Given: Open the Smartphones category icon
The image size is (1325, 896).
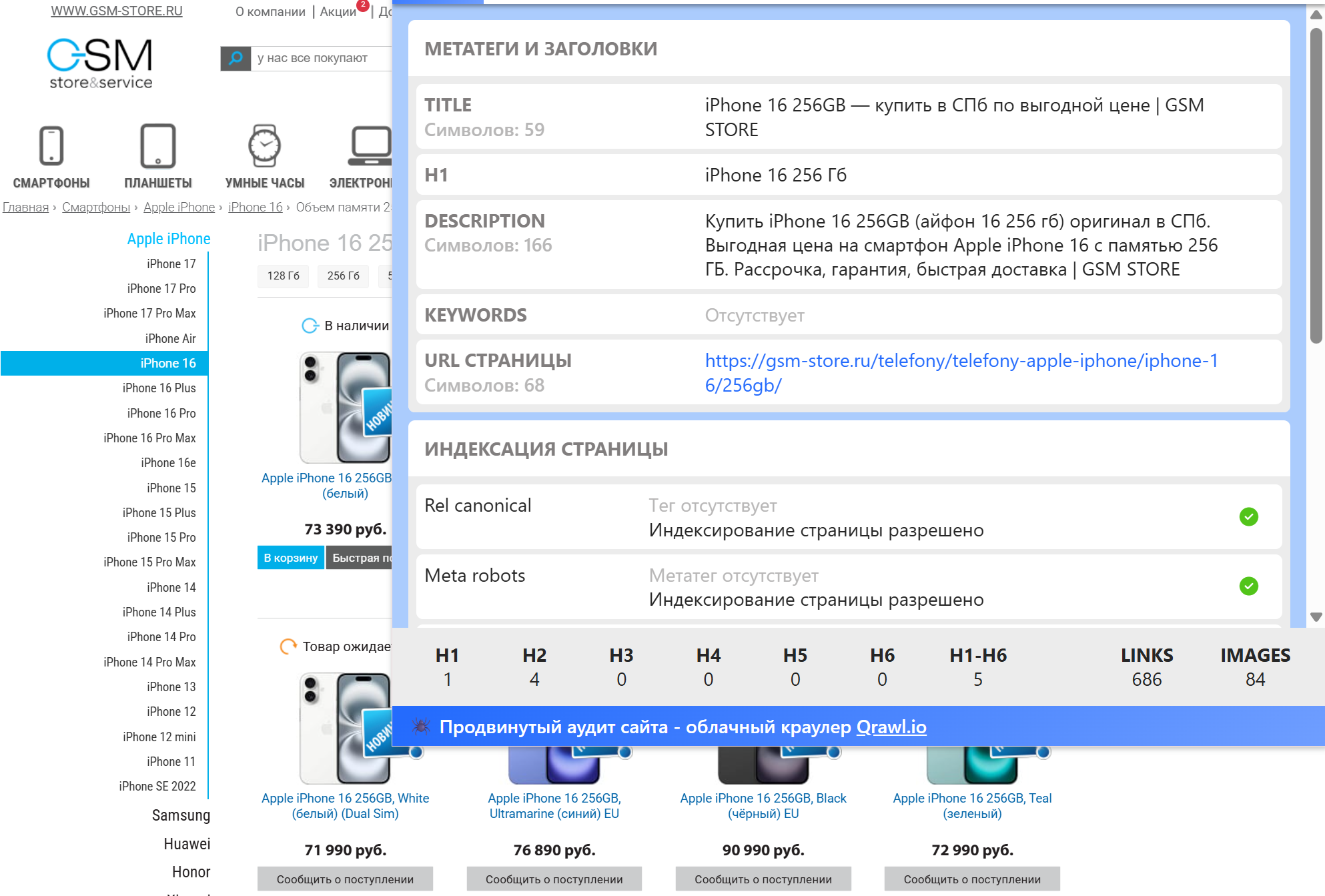Looking at the screenshot, I should pos(51,145).
